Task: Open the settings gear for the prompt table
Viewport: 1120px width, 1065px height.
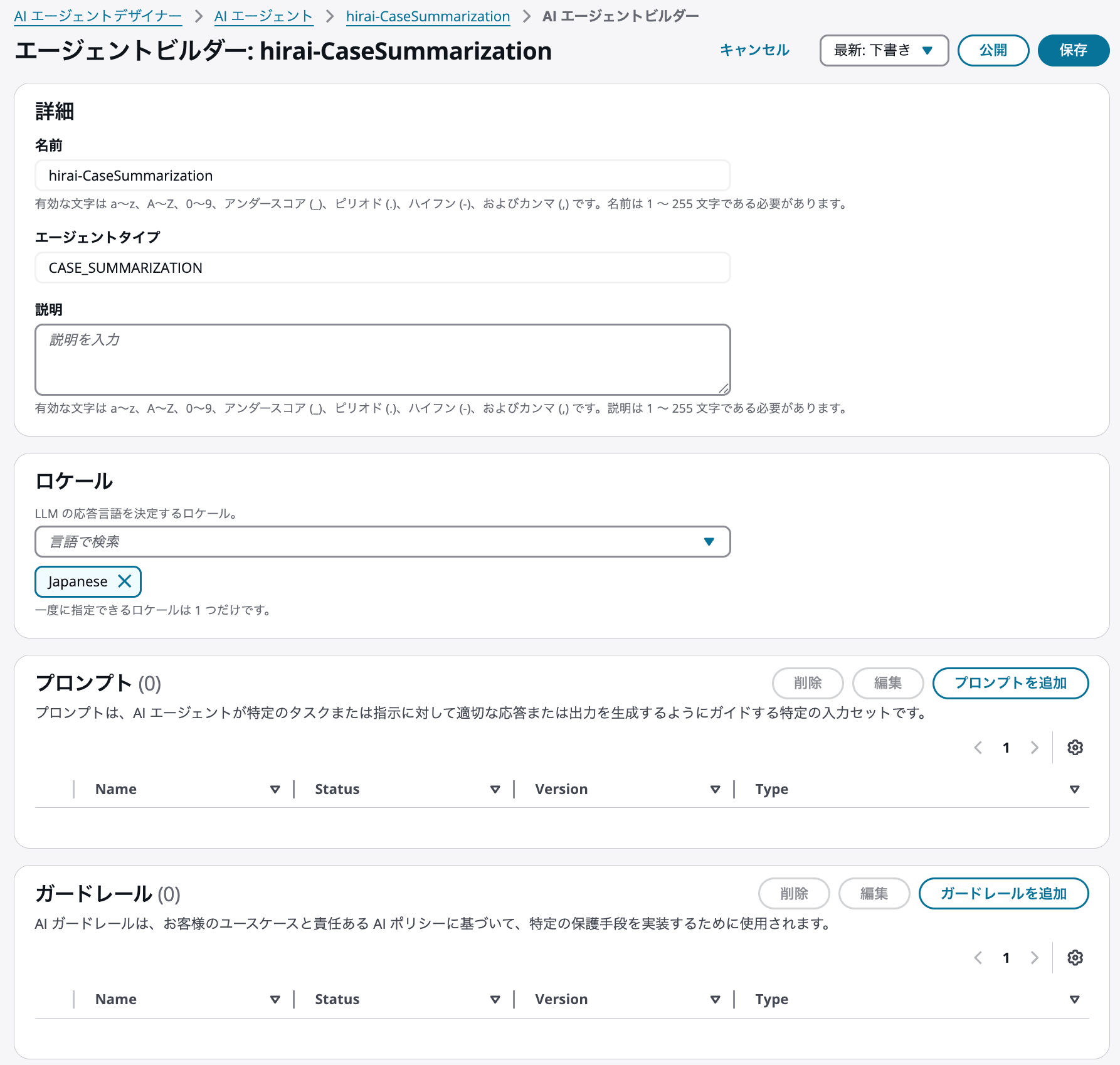Action: click(x=1075, y=747)
